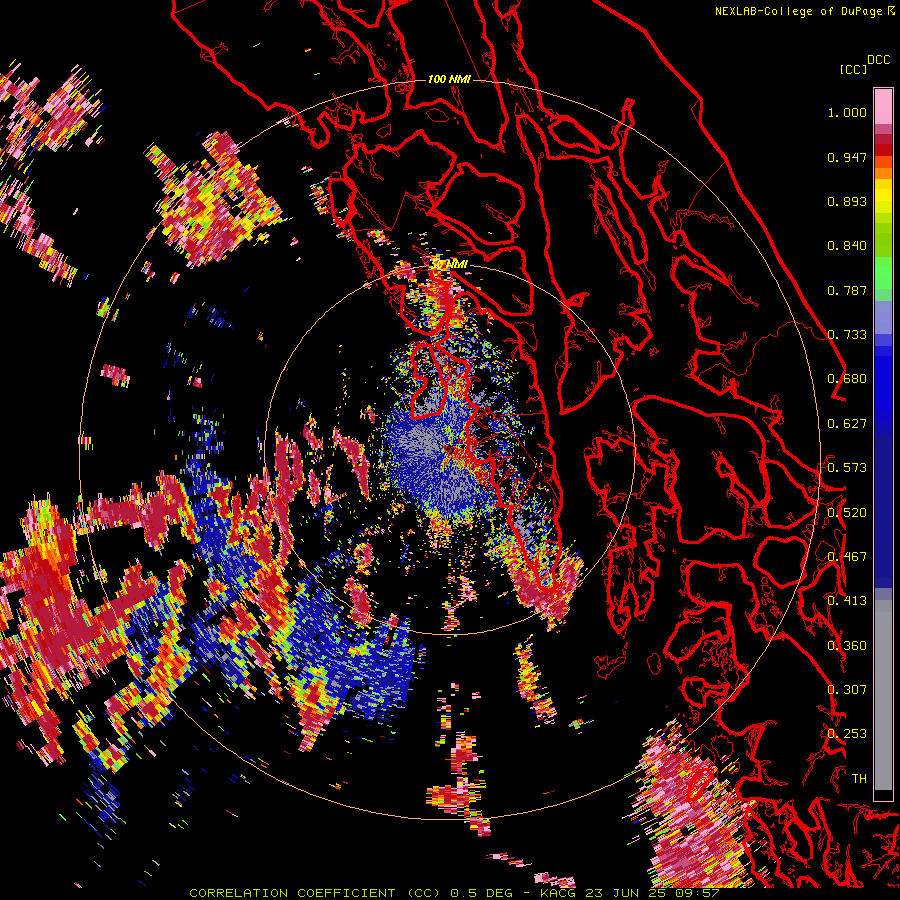Screen dimensions: 900x900
Task: Pick the light pink segment of color bar
Action: point(883,106)
